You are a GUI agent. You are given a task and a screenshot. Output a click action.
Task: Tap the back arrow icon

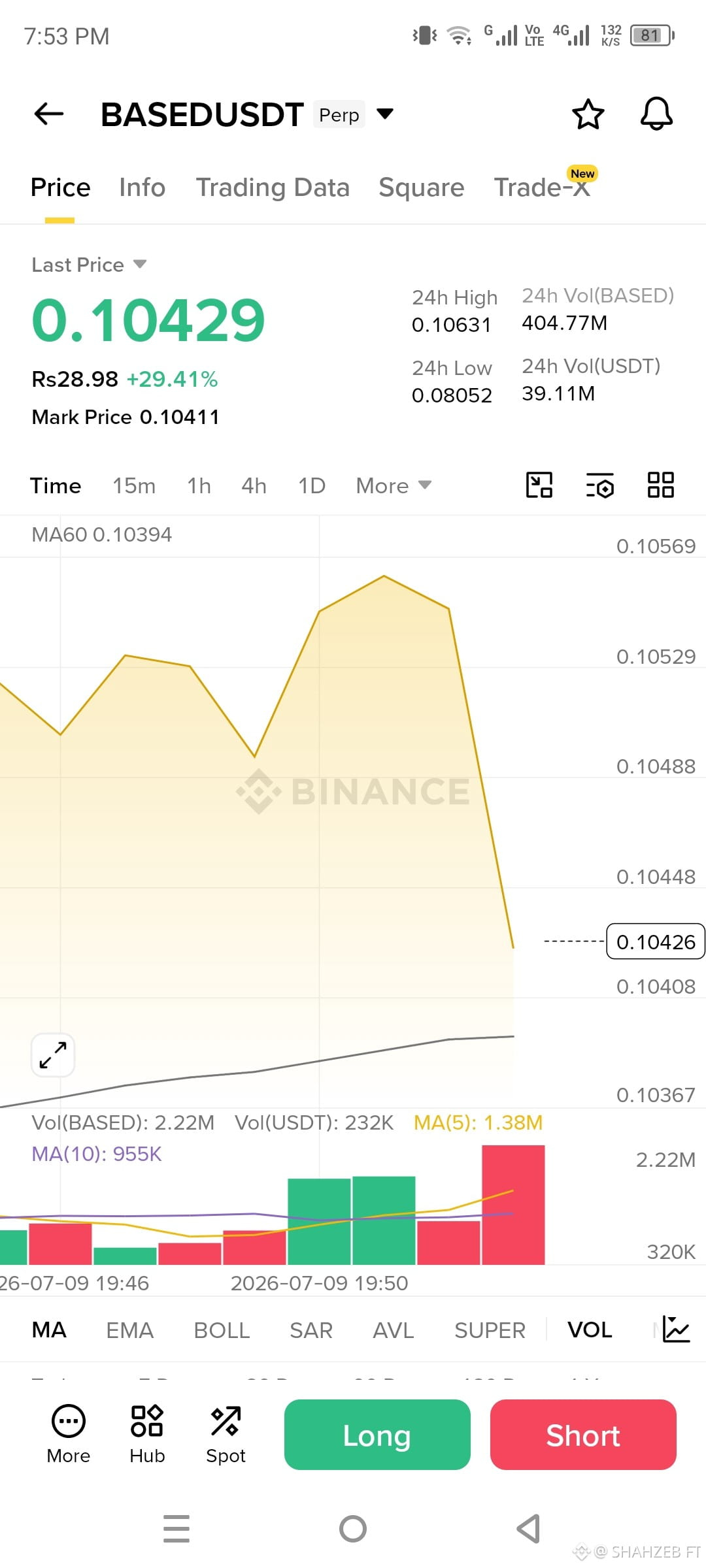pyautogui.click(x=49, y=114)
